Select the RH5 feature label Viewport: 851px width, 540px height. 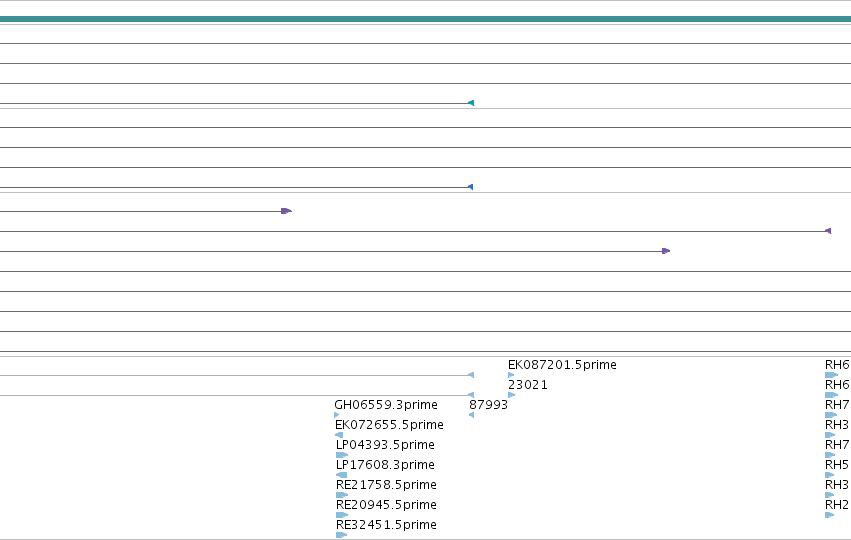[837, 465]
